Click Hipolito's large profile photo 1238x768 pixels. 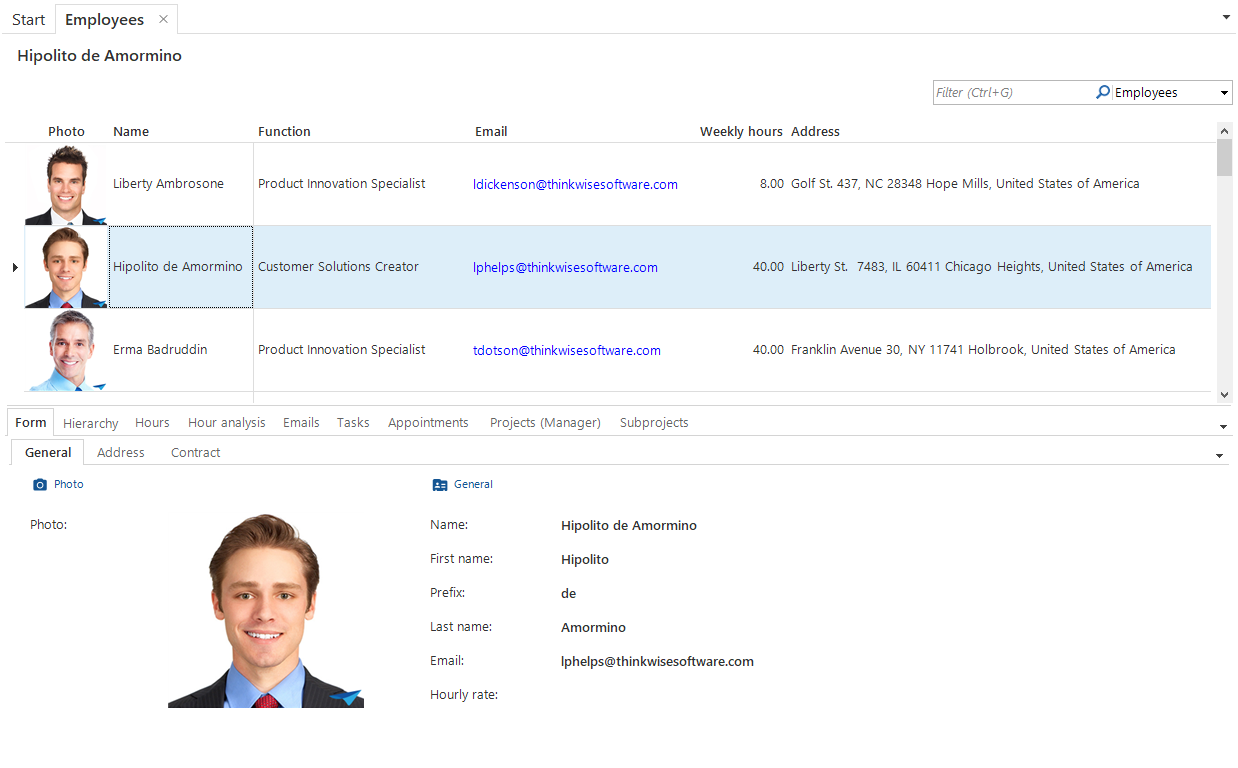(x=265, y=611)
